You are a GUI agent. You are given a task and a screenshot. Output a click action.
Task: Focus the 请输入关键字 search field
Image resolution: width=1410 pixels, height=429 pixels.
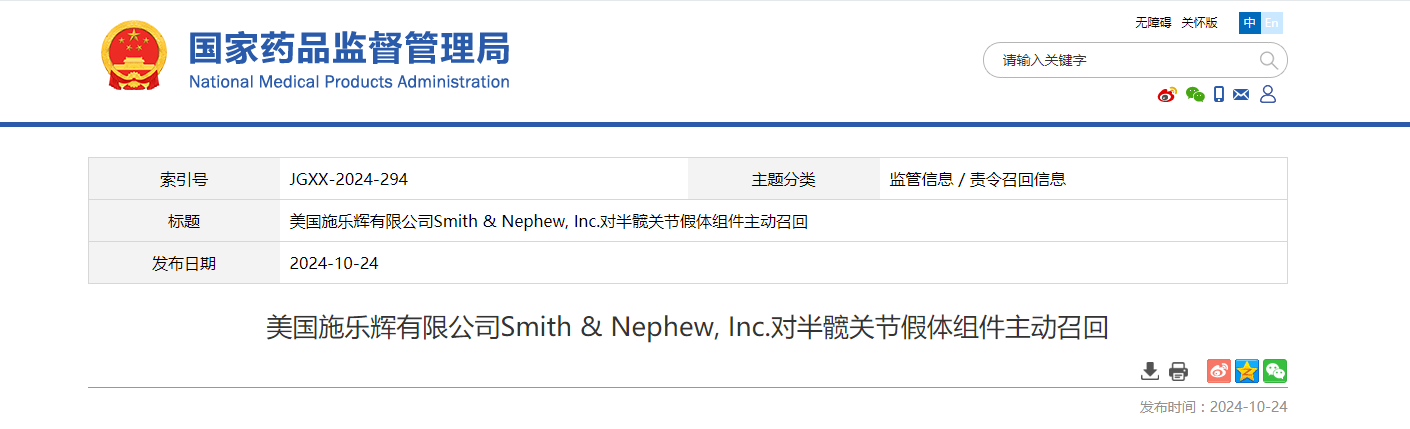pyautogui.click(x=1120, y=61)
